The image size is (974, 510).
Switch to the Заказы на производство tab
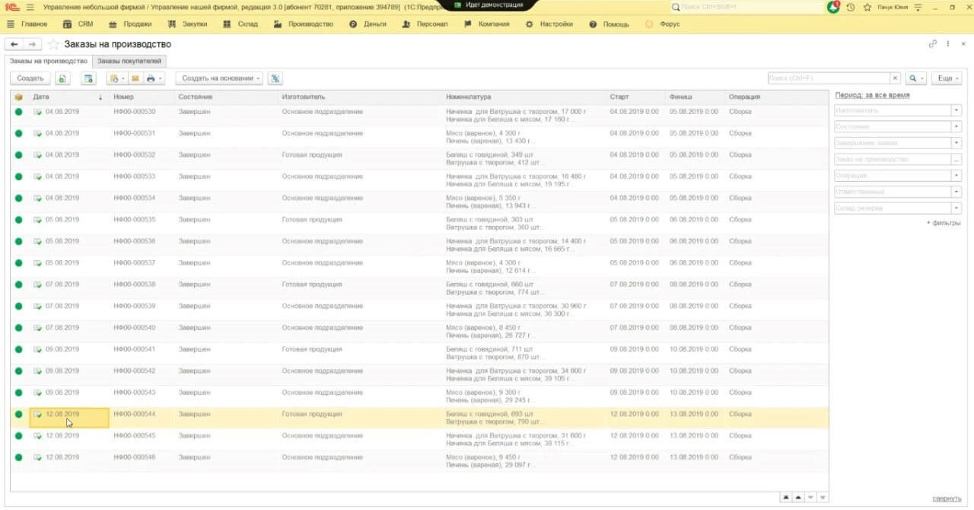pos(48,61)
